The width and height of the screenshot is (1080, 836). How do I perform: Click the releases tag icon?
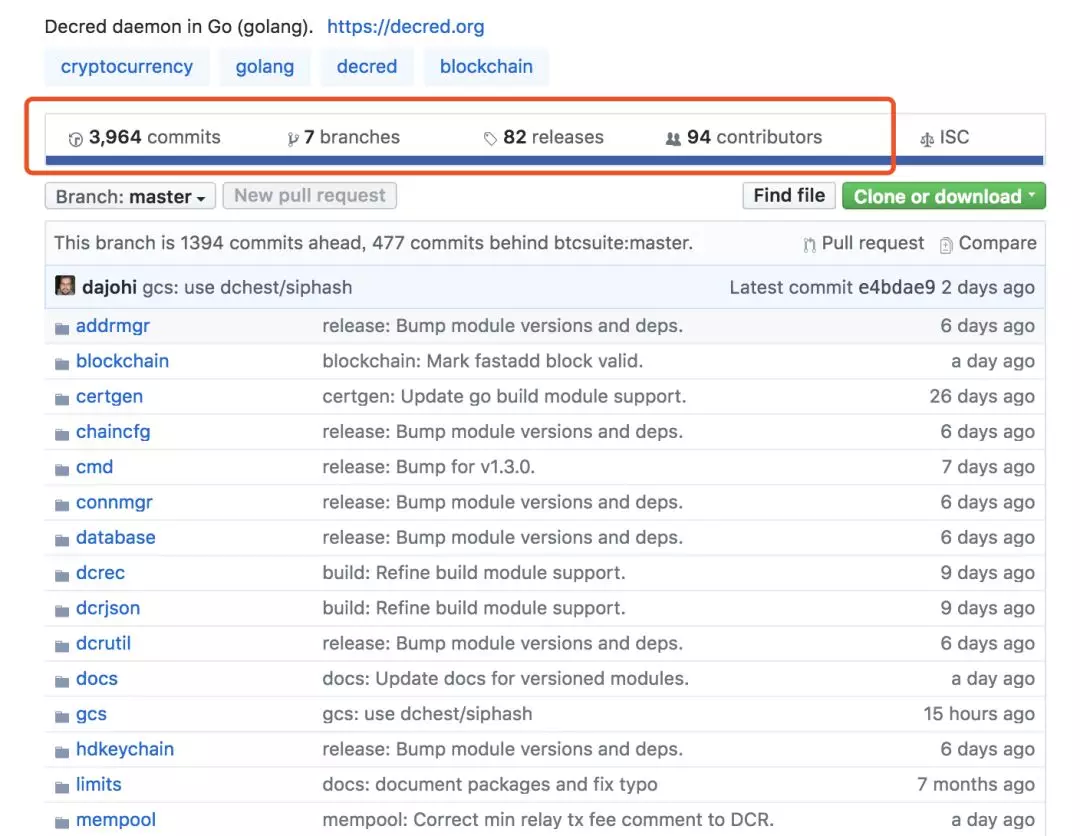coord(490,139)
